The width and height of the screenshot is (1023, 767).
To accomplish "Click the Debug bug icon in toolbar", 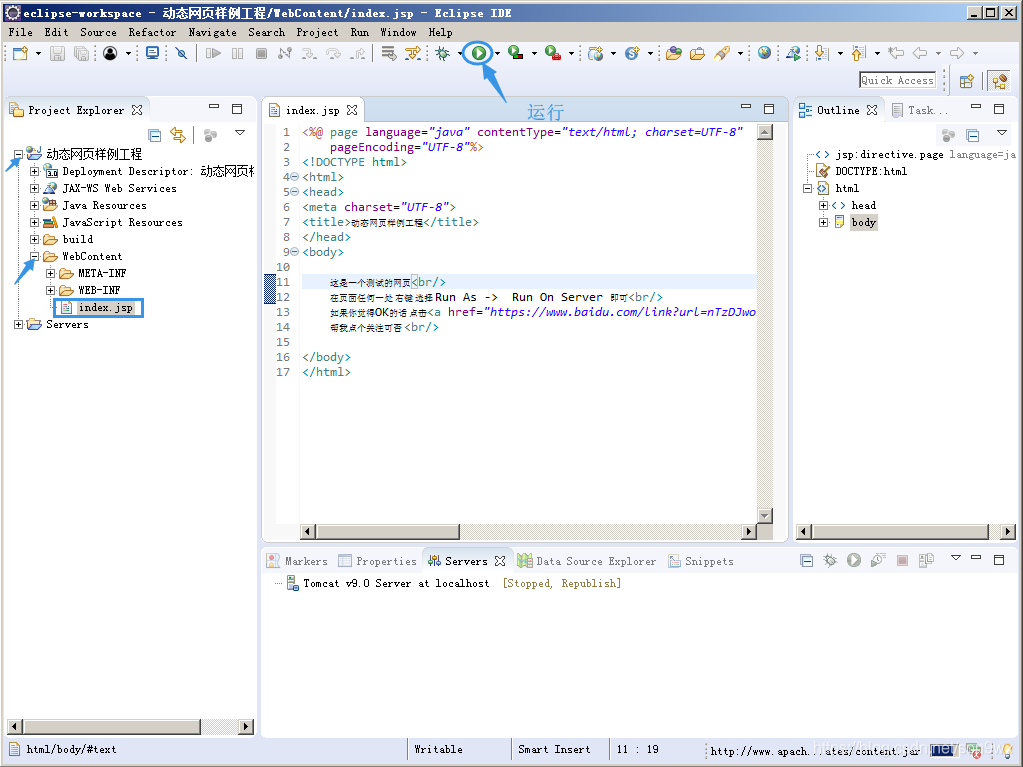I will pos(442,53).
